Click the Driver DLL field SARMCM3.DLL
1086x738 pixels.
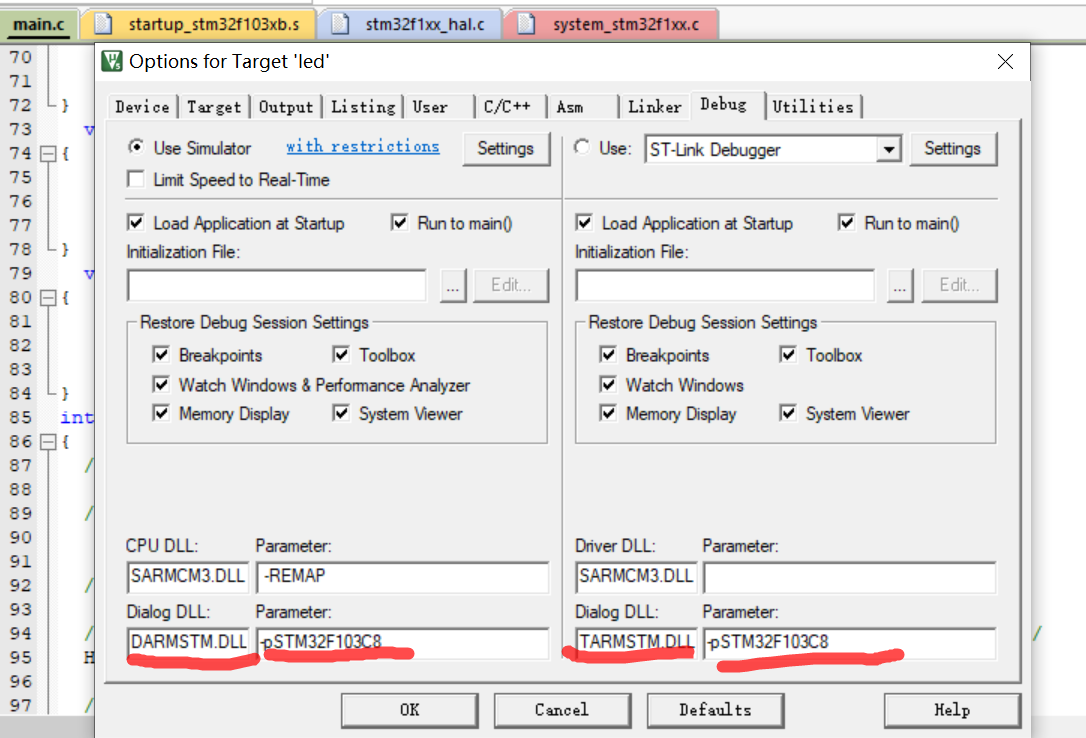[x=636, y=577]
